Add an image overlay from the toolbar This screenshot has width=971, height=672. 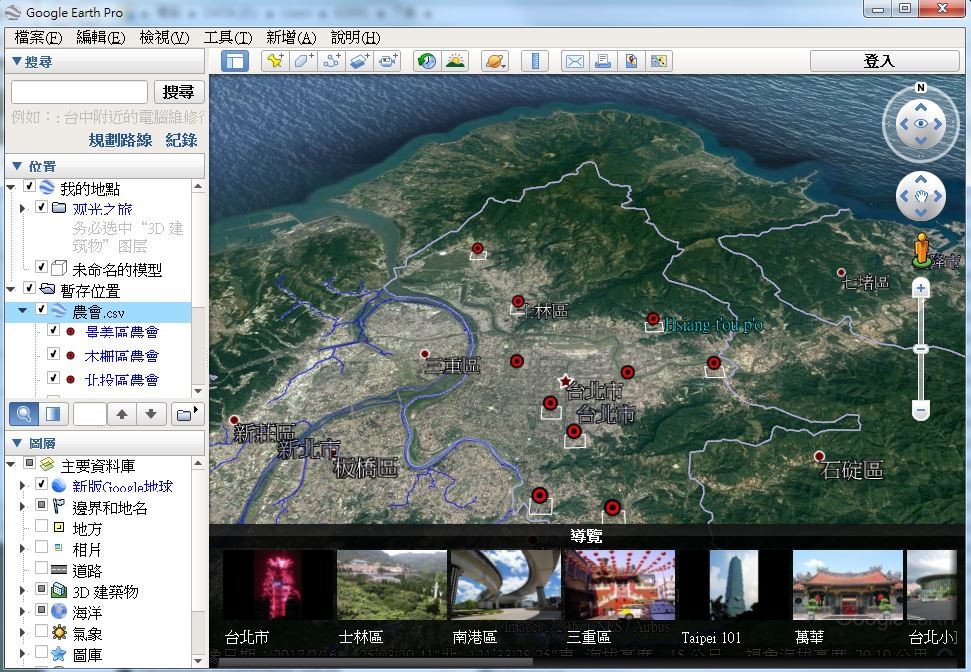(360, 61)
